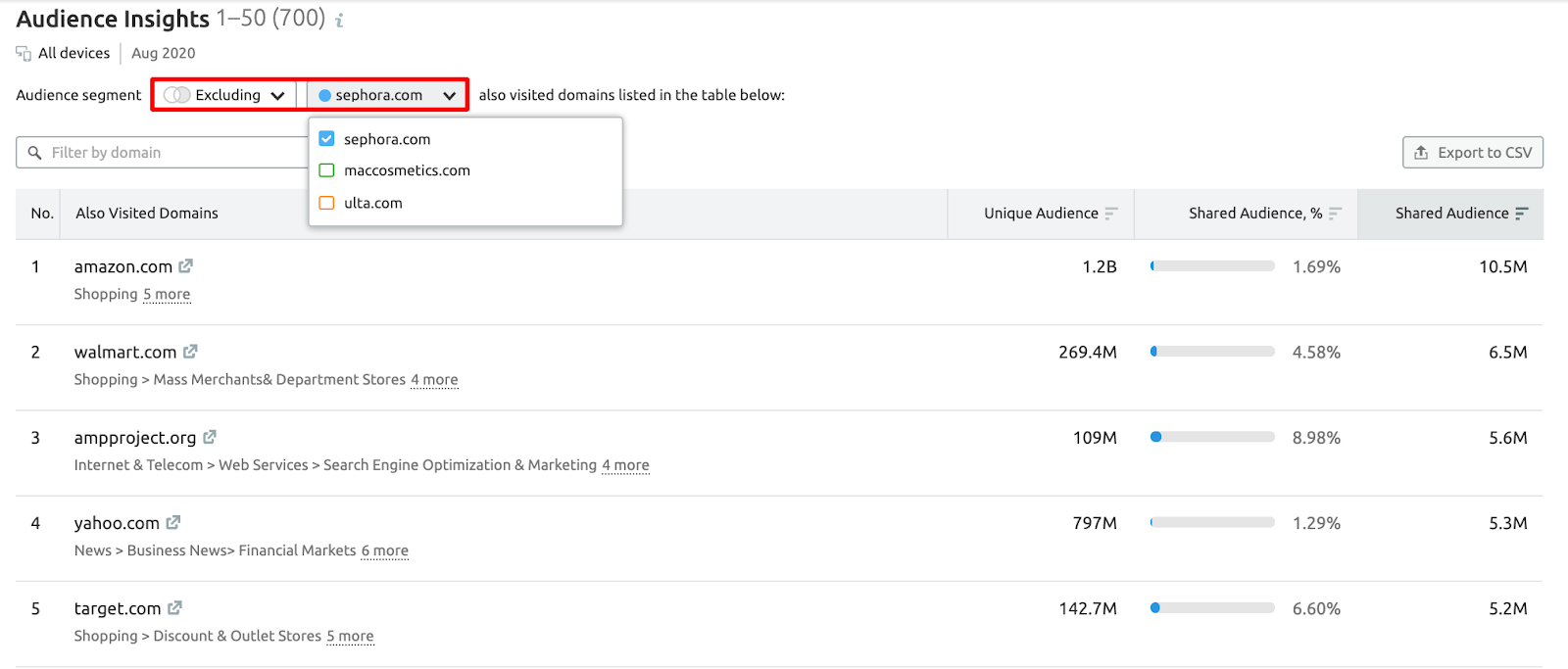Click Export to CSV button
The image size is (1568, 669).
pyautogui.click(x=1473, y=153)
